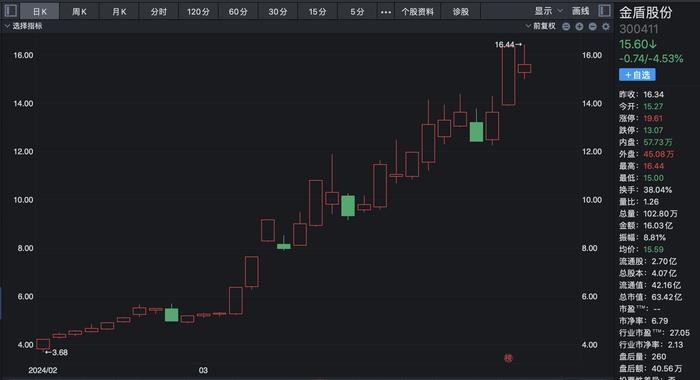
Task: Click the 外盘 45.08万 row
Action: tap(646, 154)
